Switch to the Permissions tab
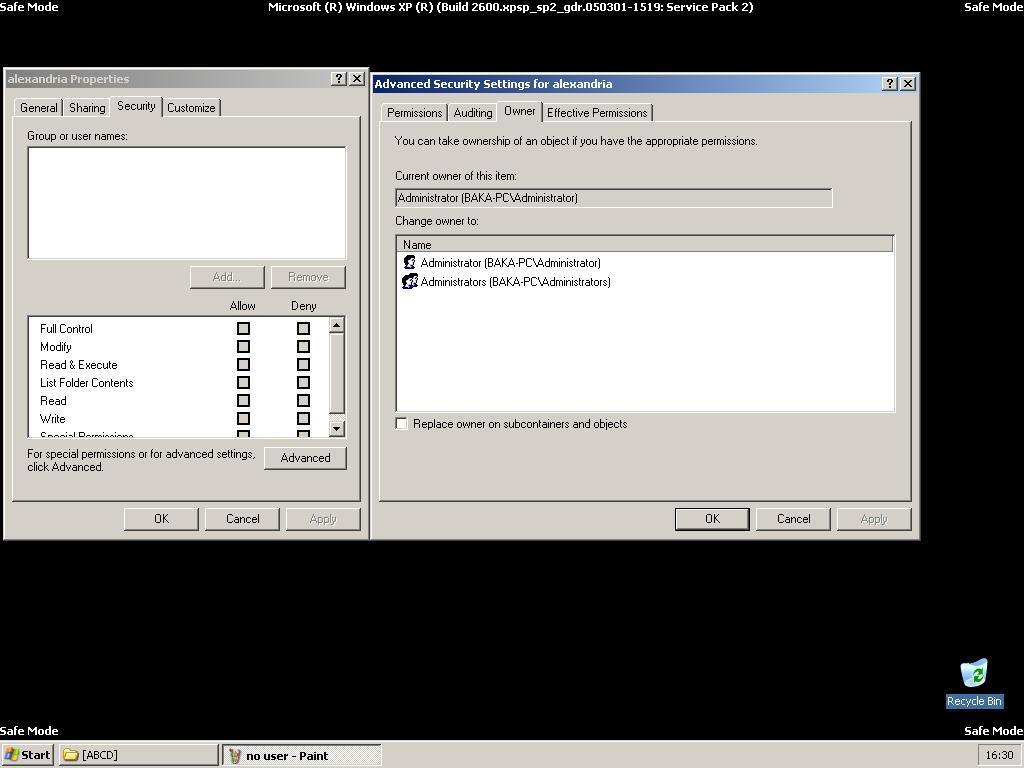 pyautogui.click(x=414, y=112)
